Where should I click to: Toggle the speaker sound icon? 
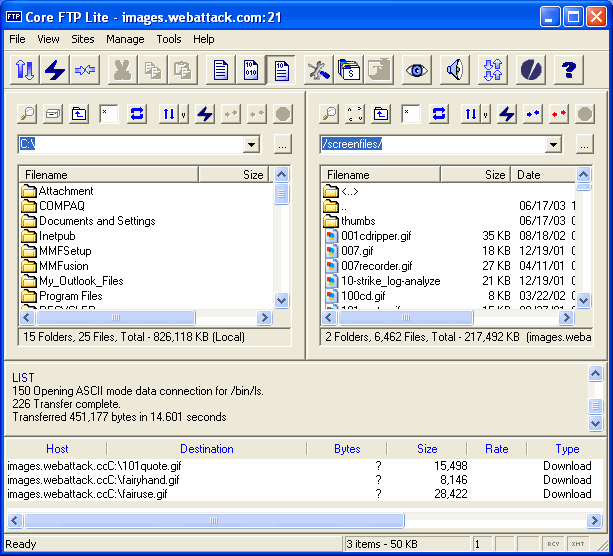(x=455, y=70)
